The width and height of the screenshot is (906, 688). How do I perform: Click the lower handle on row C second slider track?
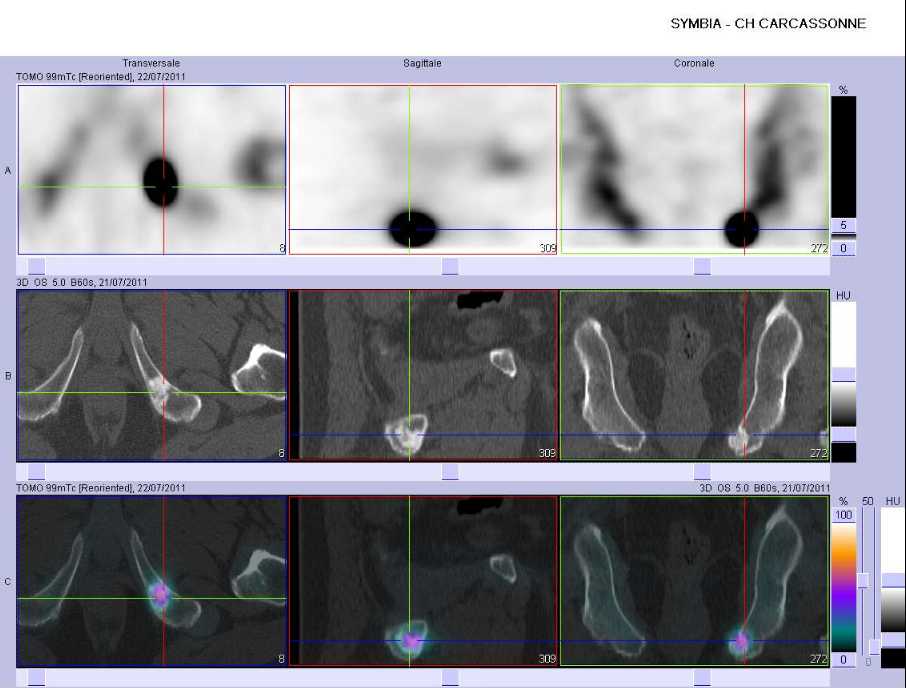click(874, 646)
